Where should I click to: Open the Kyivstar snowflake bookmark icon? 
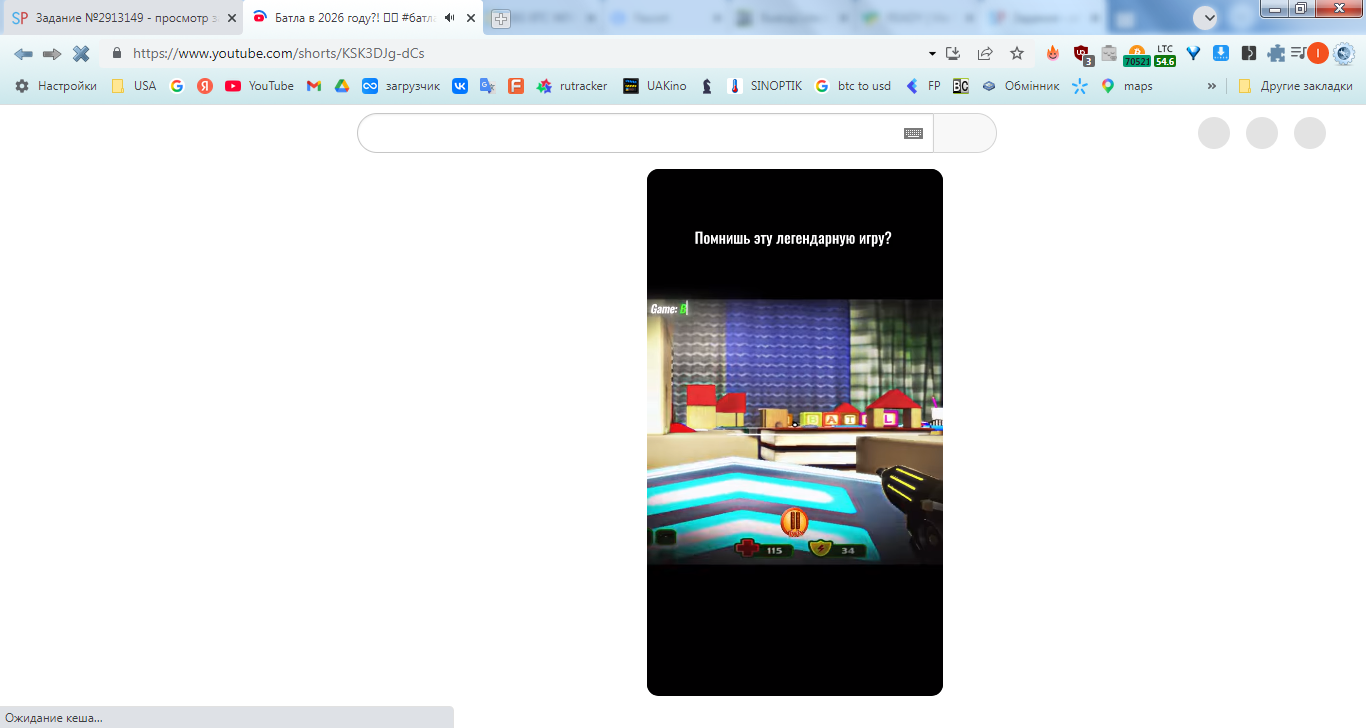click(1079, 86)
